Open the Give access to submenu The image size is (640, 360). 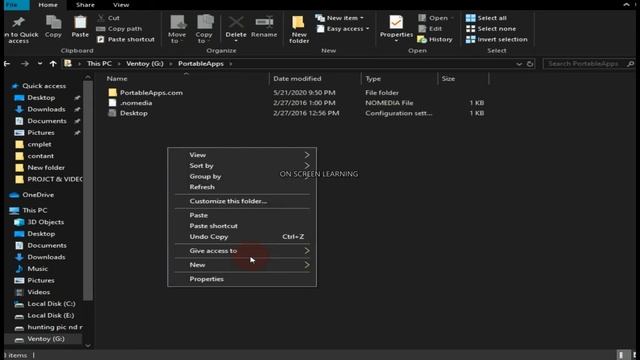[242, 251]
